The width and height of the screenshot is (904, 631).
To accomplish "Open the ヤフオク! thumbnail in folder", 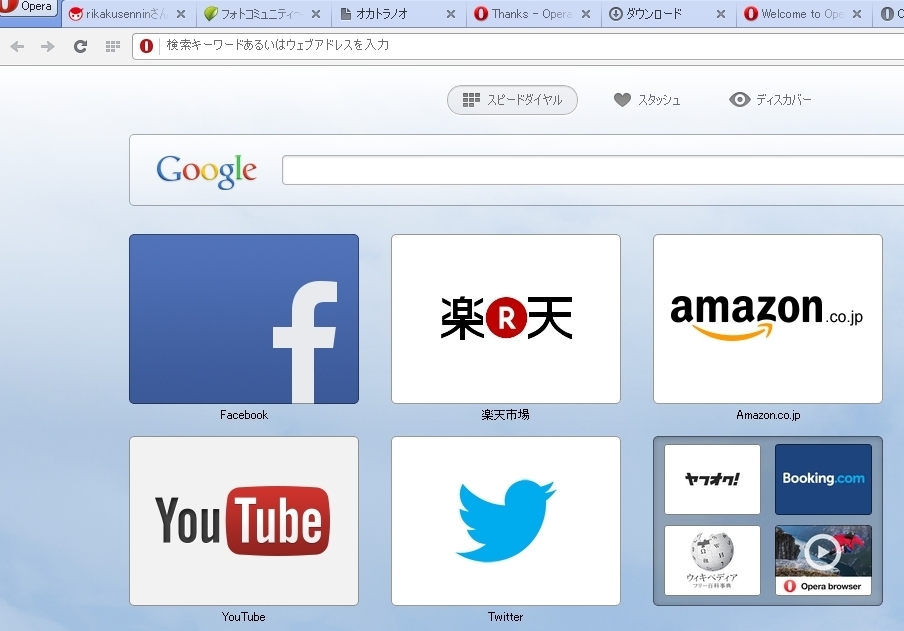I will 712,479.
